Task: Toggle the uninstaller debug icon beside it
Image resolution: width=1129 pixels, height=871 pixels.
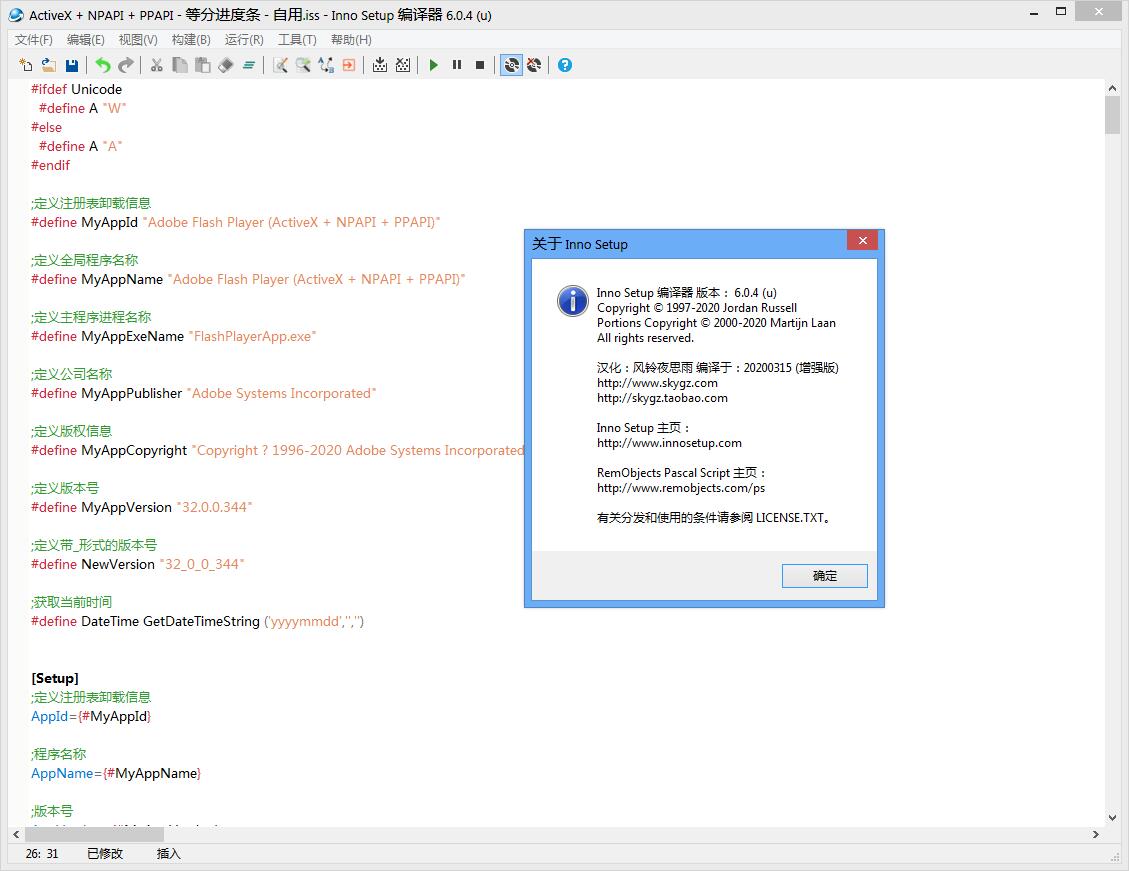Action: [x=534, y=65]
